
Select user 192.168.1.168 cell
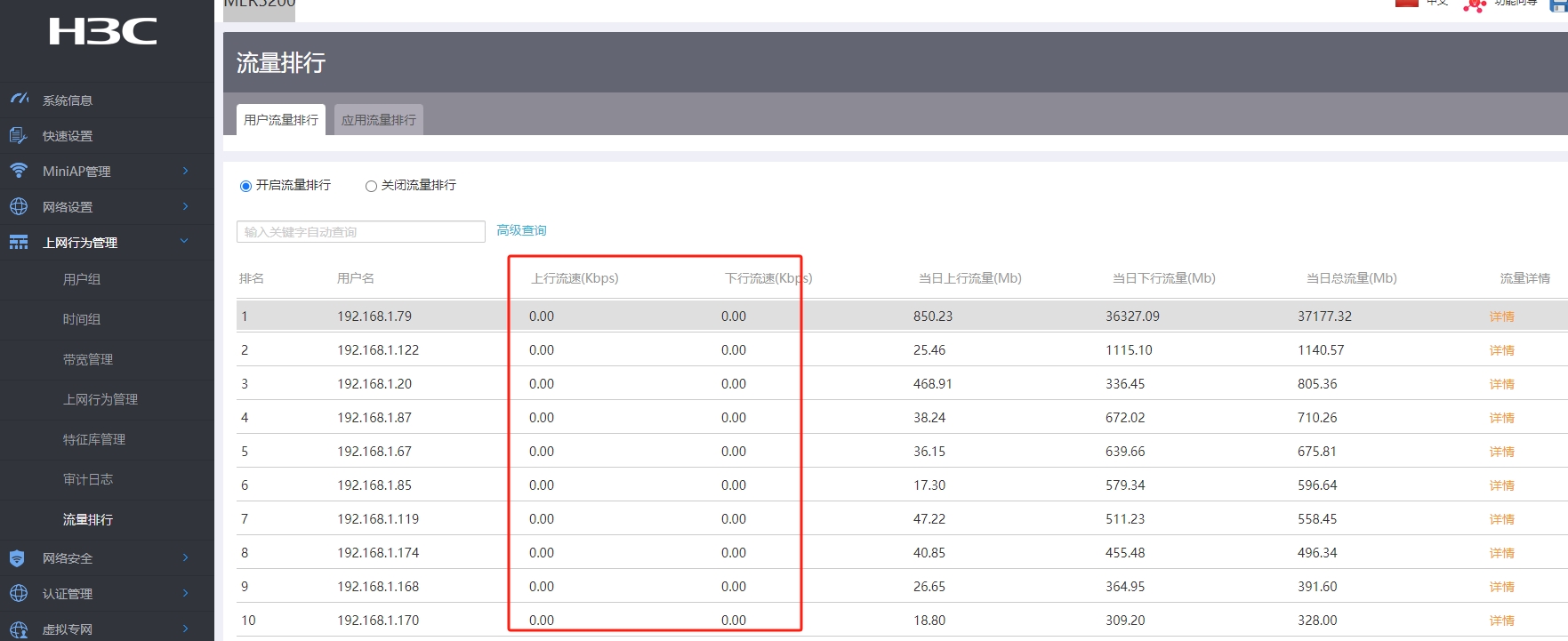click(x=378, y=587)
